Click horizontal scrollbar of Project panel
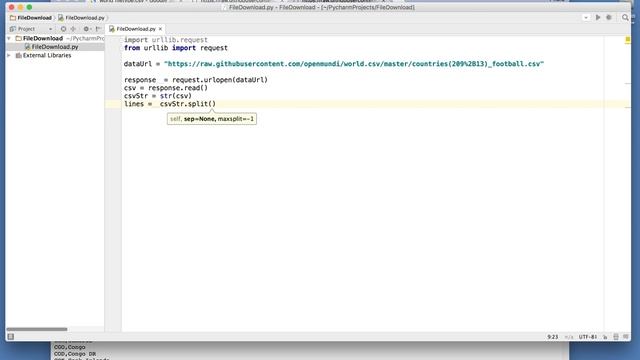Viewport: 640px width, 360px height. 37,329
